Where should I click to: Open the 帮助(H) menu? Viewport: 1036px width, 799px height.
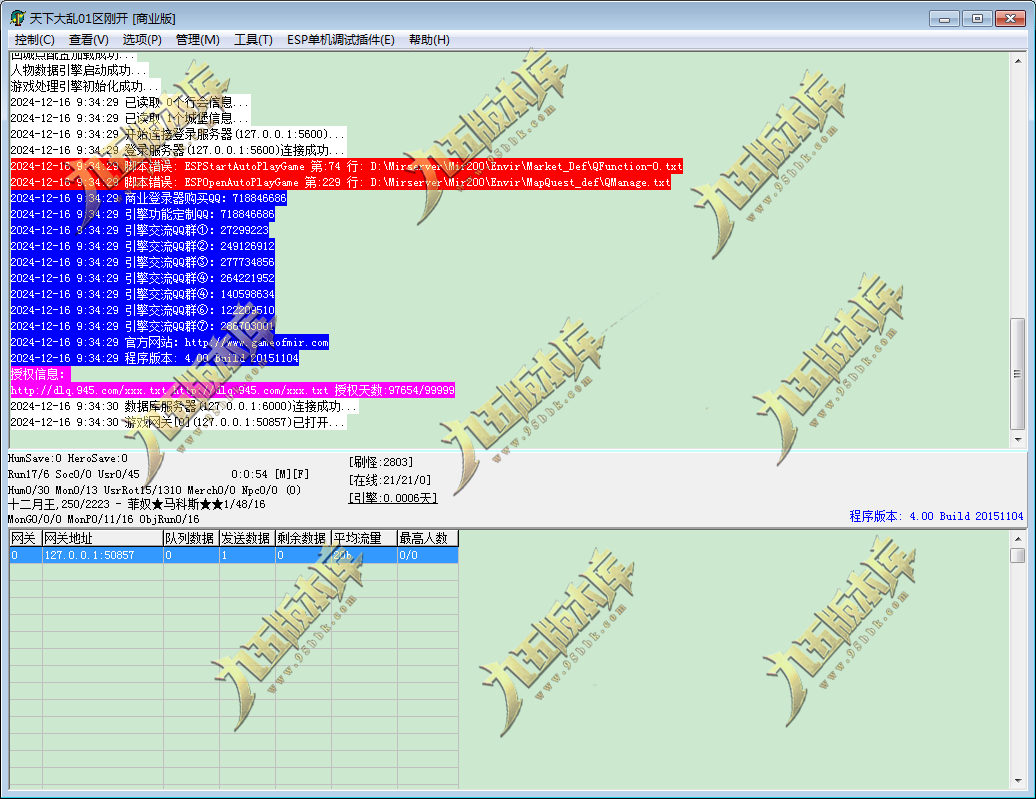pyautogui.click(x=429, y=40)
